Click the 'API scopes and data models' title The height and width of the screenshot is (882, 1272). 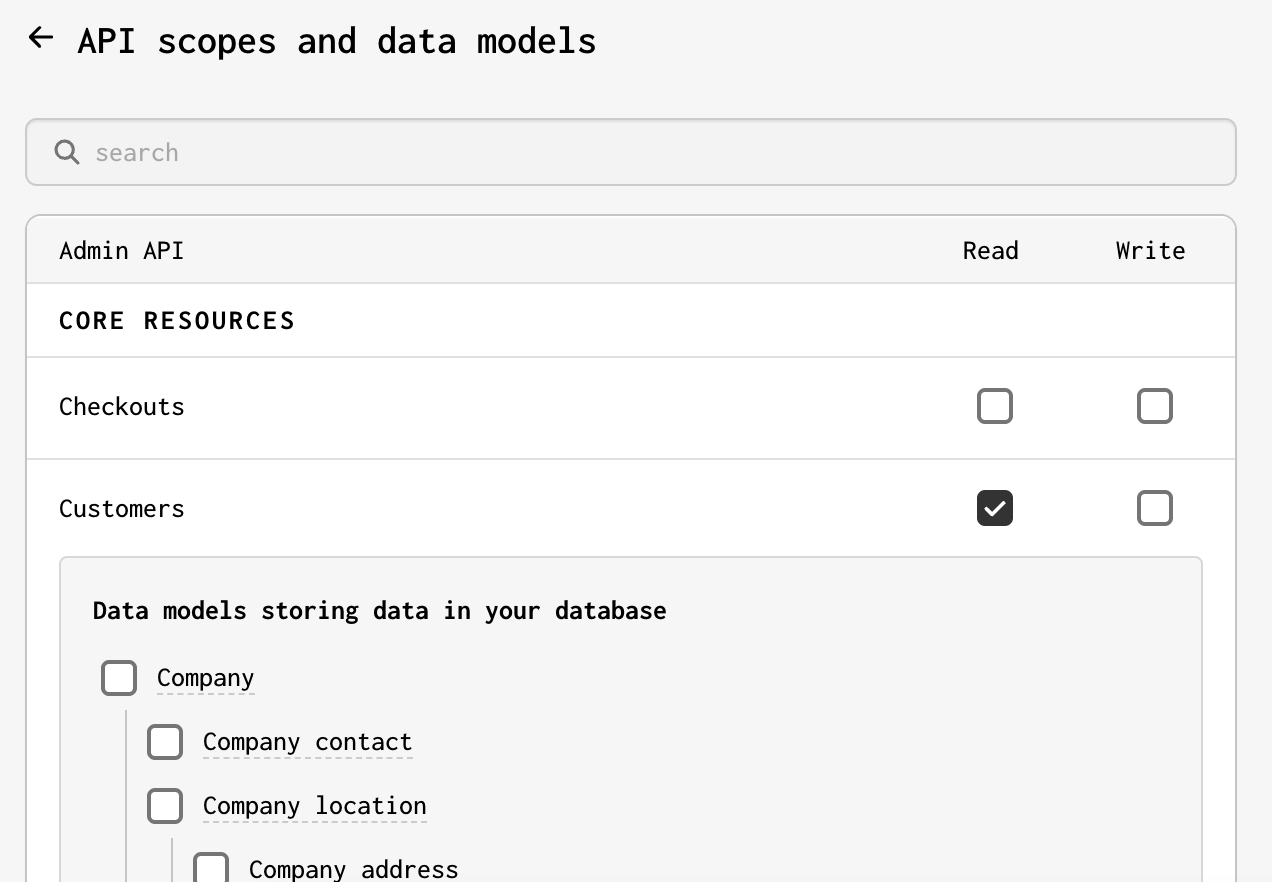(337, 41)
